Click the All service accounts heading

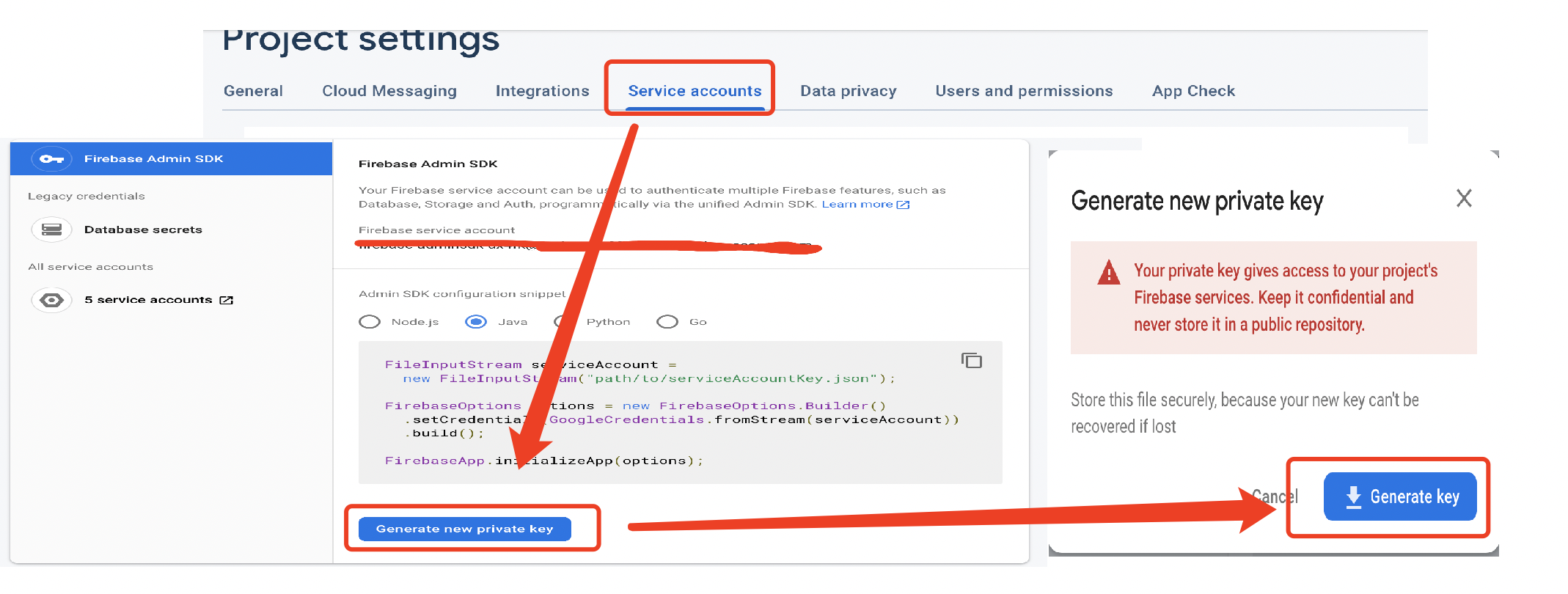coord(91,267)
